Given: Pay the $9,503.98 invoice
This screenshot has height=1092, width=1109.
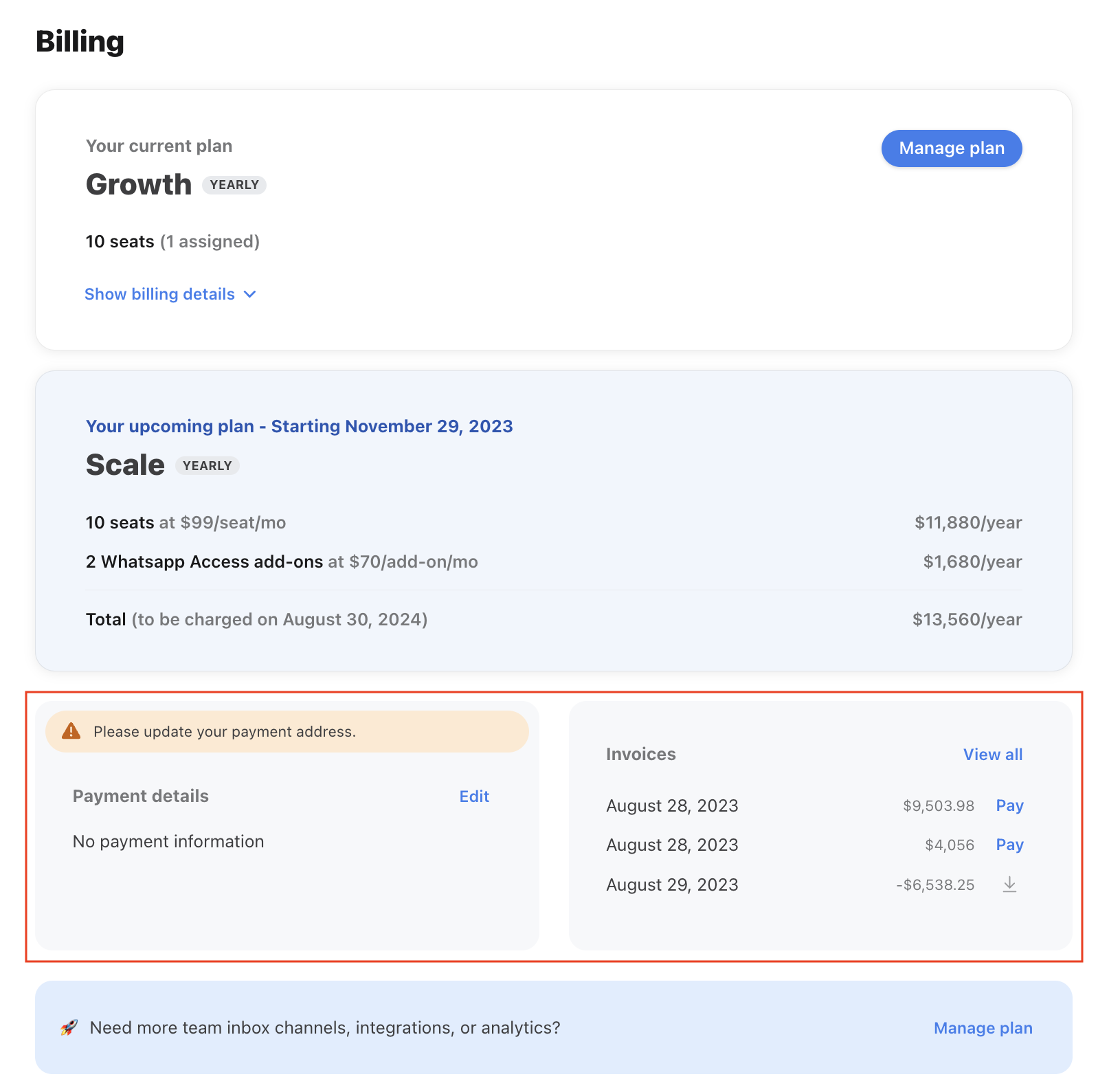Looking at the screenshot, I should [x=1009, y=805].
